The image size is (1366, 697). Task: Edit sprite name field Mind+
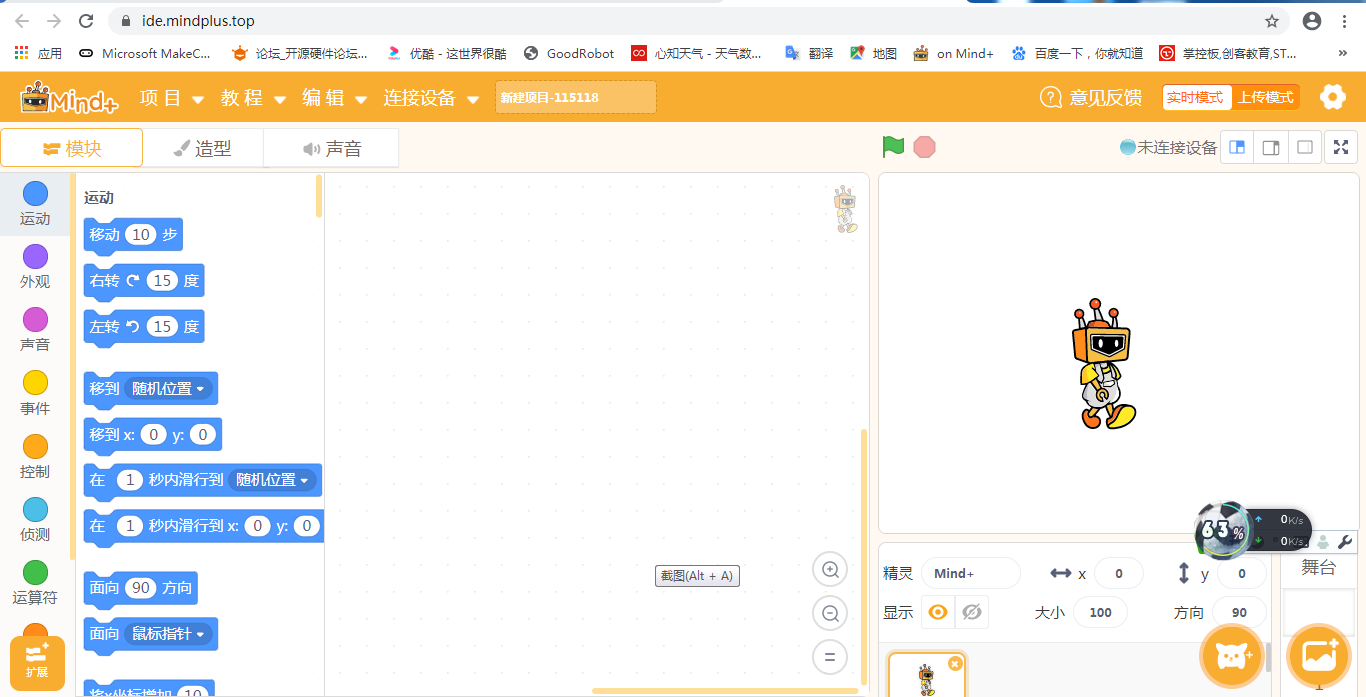click(x=971, y=573)
